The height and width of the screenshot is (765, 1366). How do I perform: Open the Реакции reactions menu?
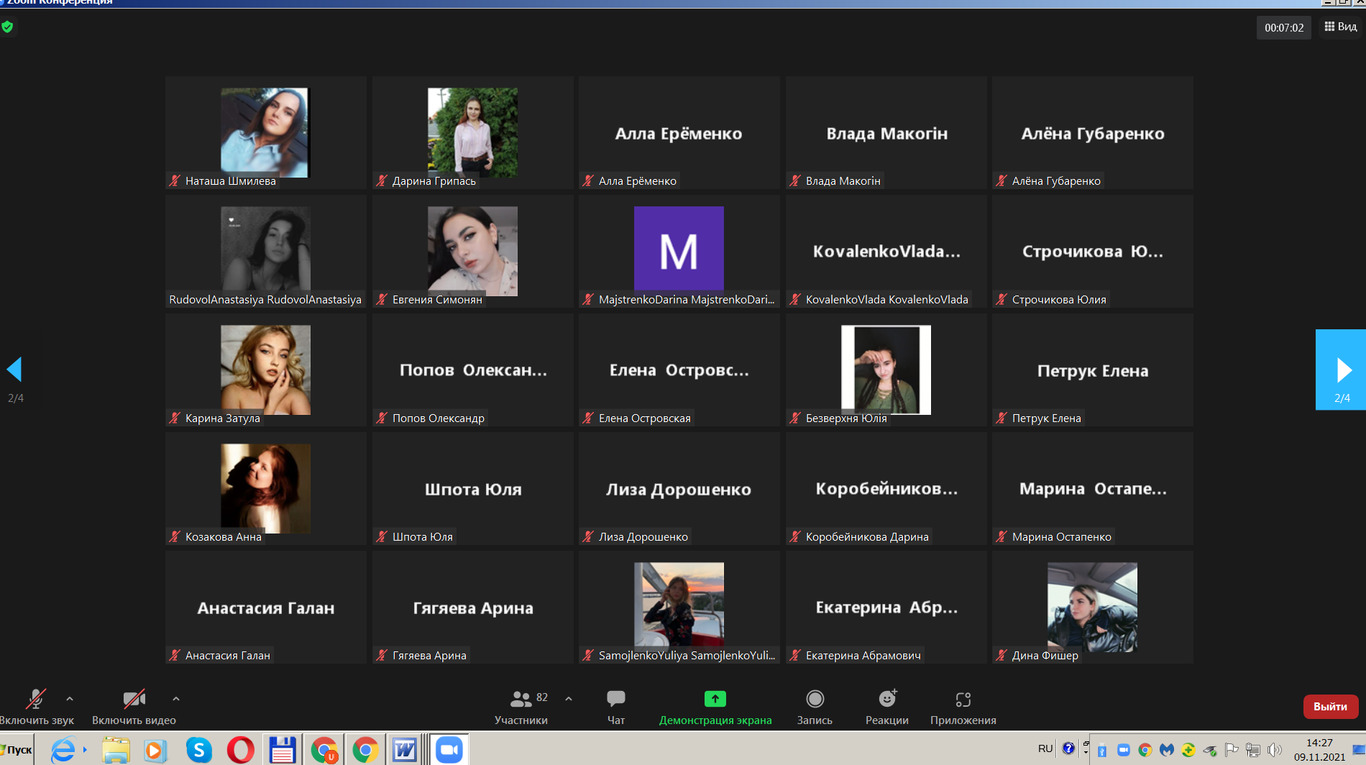(x=887, y=706)
